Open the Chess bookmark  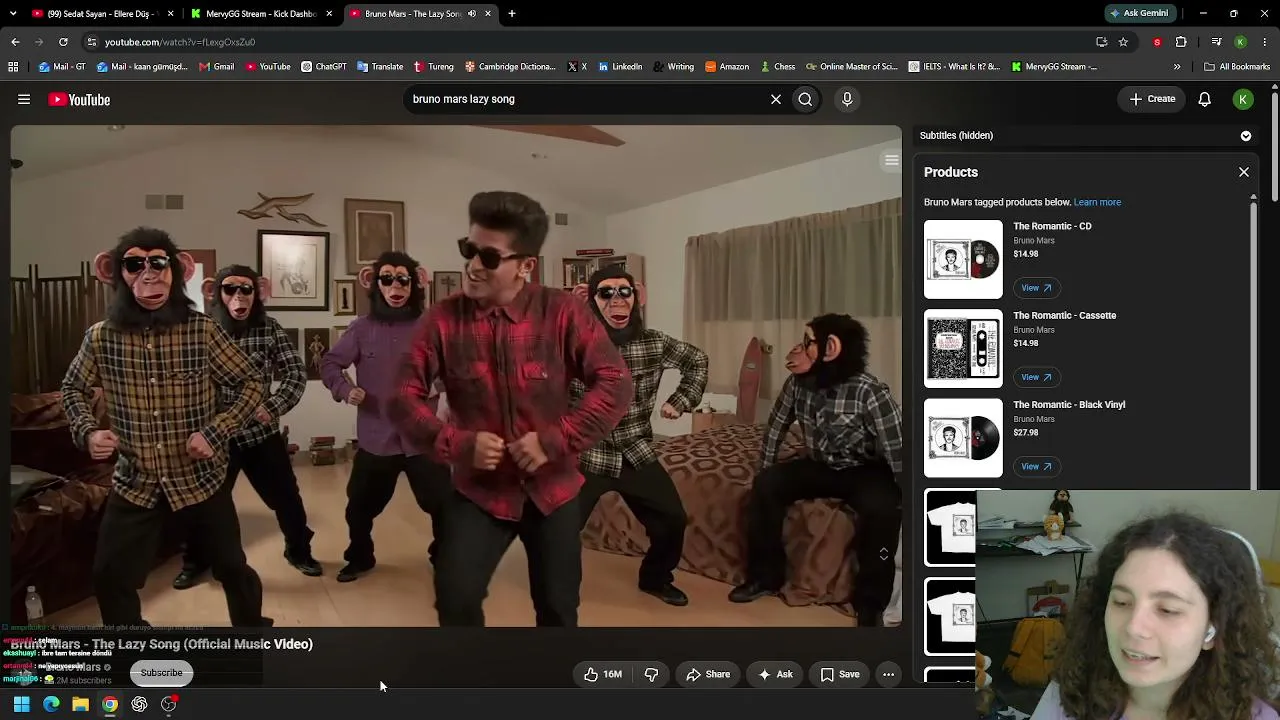[777, 67]
